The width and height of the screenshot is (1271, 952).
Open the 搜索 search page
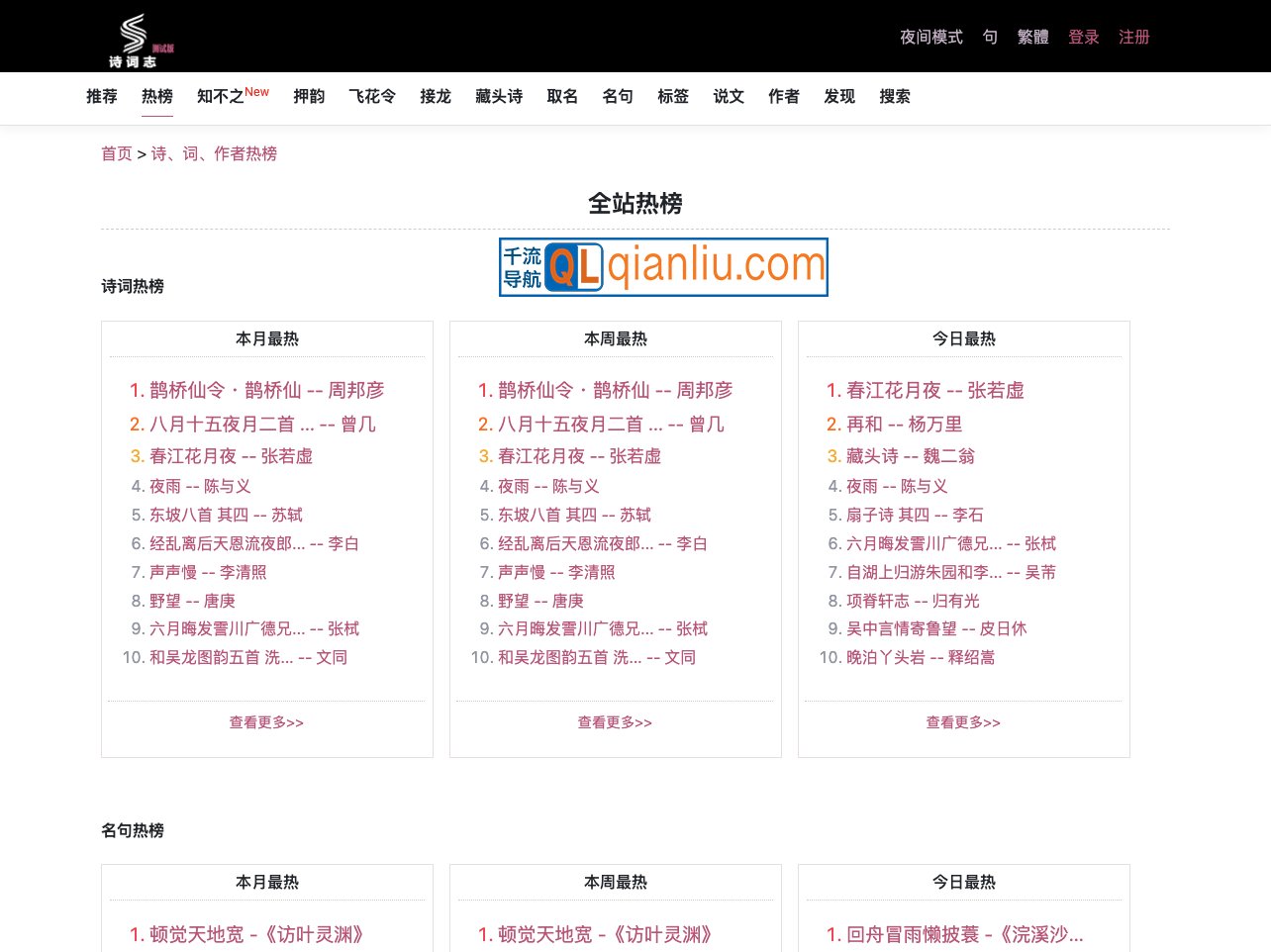894,96
